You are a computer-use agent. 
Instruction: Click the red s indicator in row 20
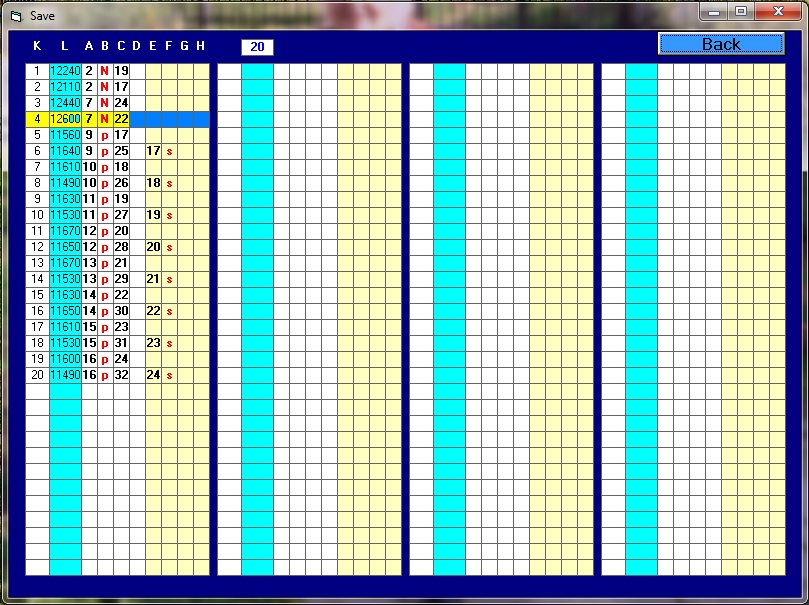(169, 375)
